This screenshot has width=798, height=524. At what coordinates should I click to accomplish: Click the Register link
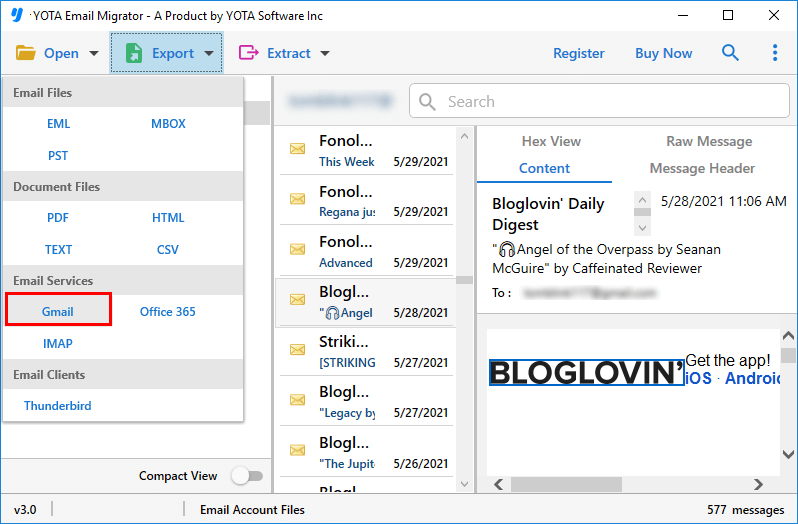tap(579, 53)
